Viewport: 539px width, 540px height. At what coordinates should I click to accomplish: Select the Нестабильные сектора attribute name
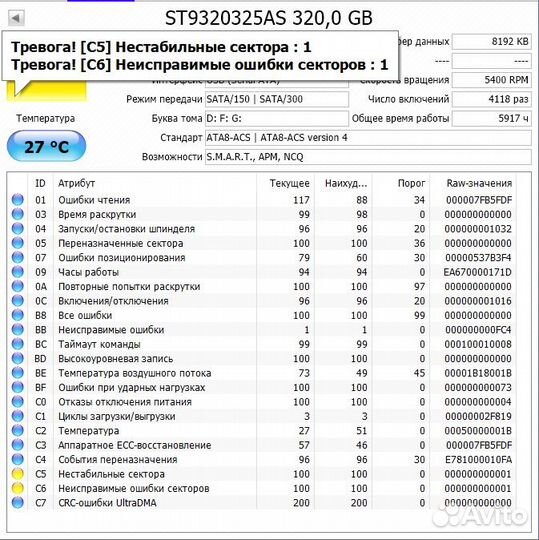tap(111, 474)
